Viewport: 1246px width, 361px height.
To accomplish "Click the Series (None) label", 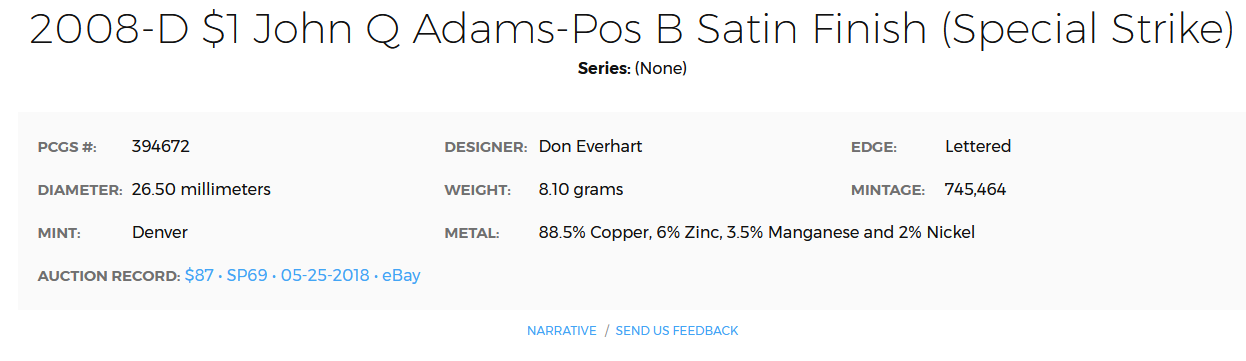I will pyautogui.click(x=632, y=69).
